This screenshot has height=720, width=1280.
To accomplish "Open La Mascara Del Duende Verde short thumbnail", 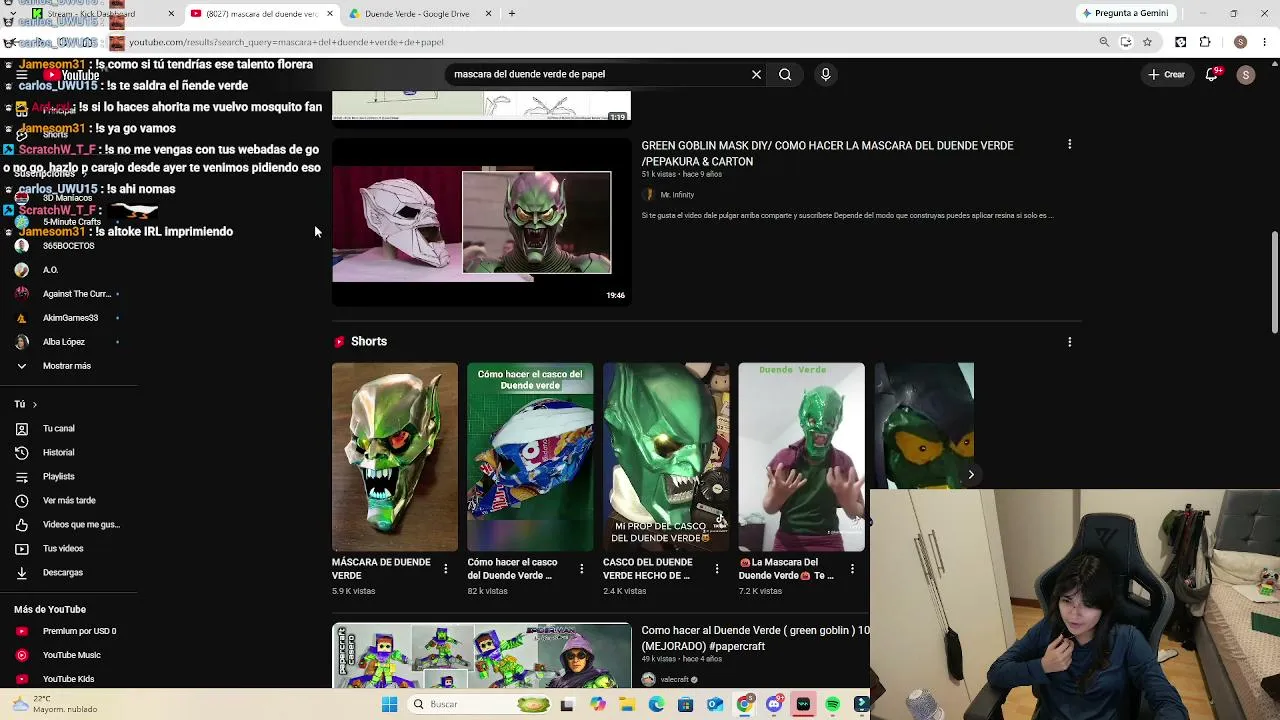I will 801,457.
